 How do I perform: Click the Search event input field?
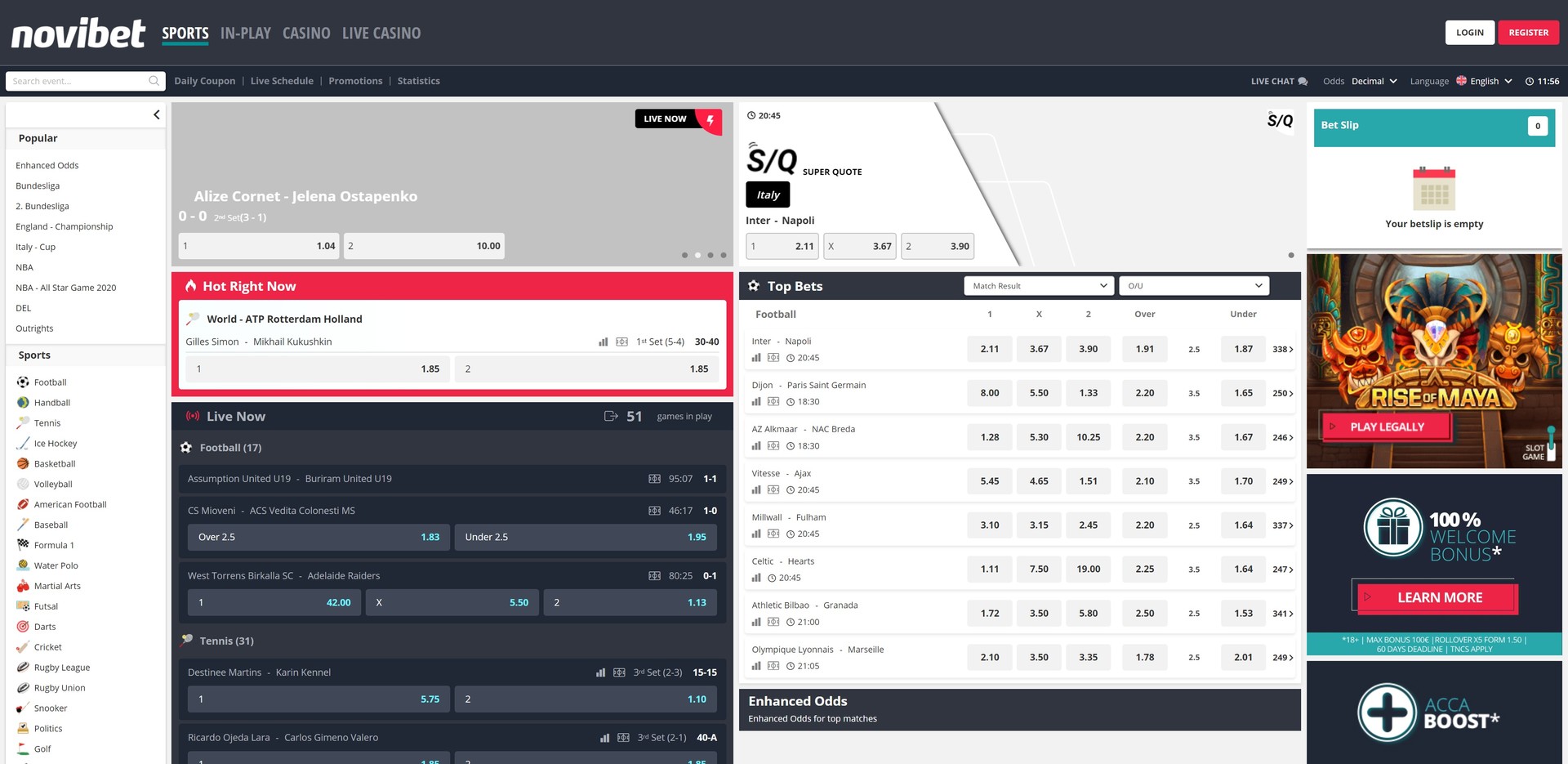pyautogui.click(x=85, y=81)
